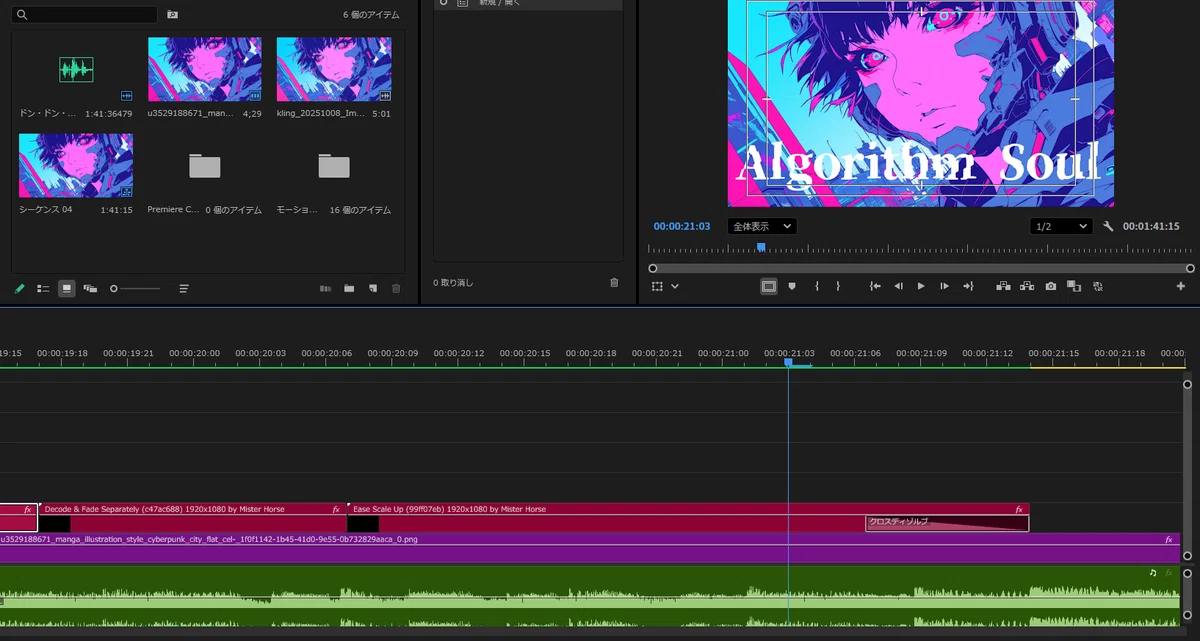Click program monitor timecode 00:00:21:03
Screen dimensions: 1200x641
pyautogui.click(x=682, y=226)
